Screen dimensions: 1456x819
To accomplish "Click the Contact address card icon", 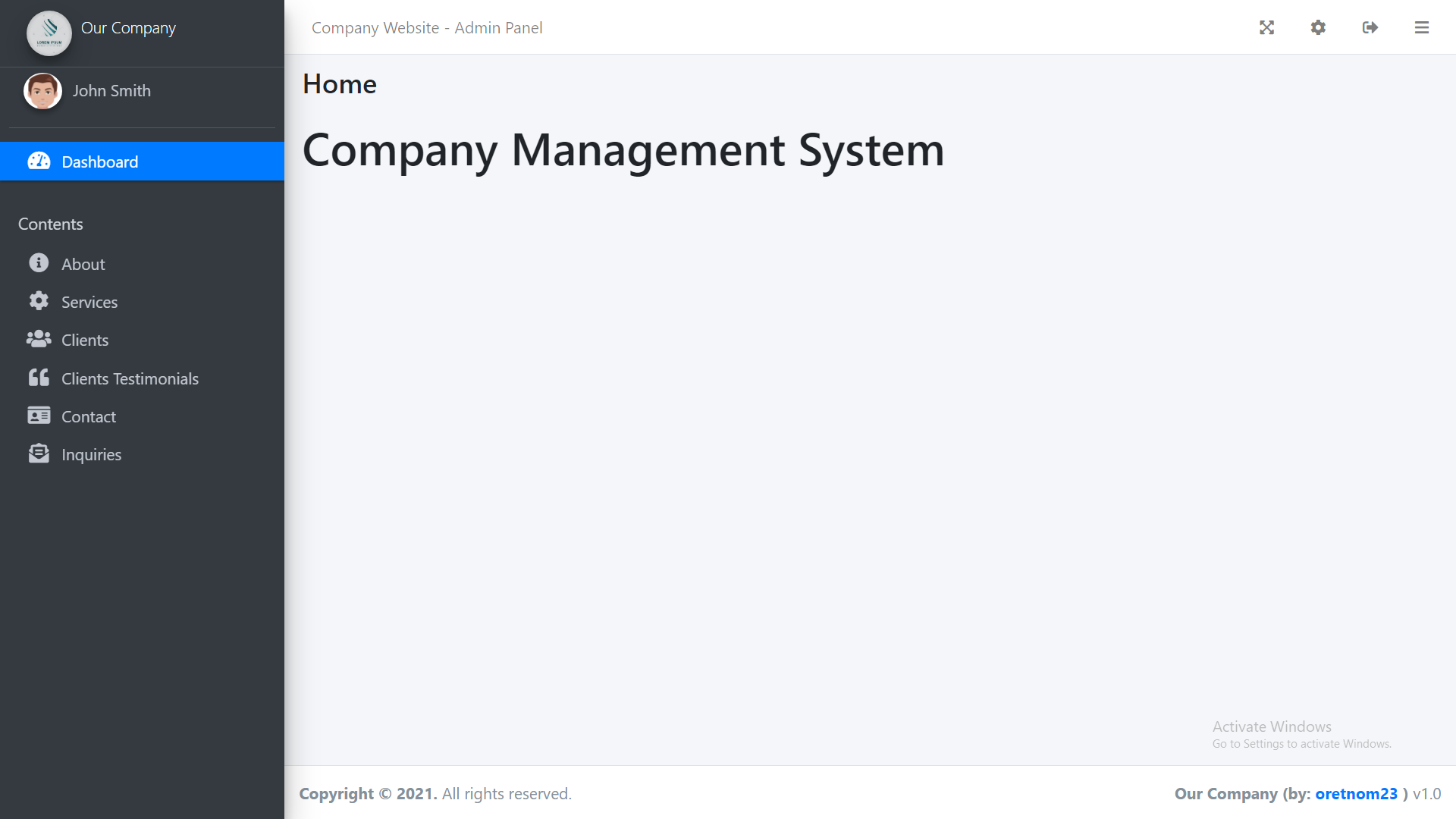I will 39,416.
